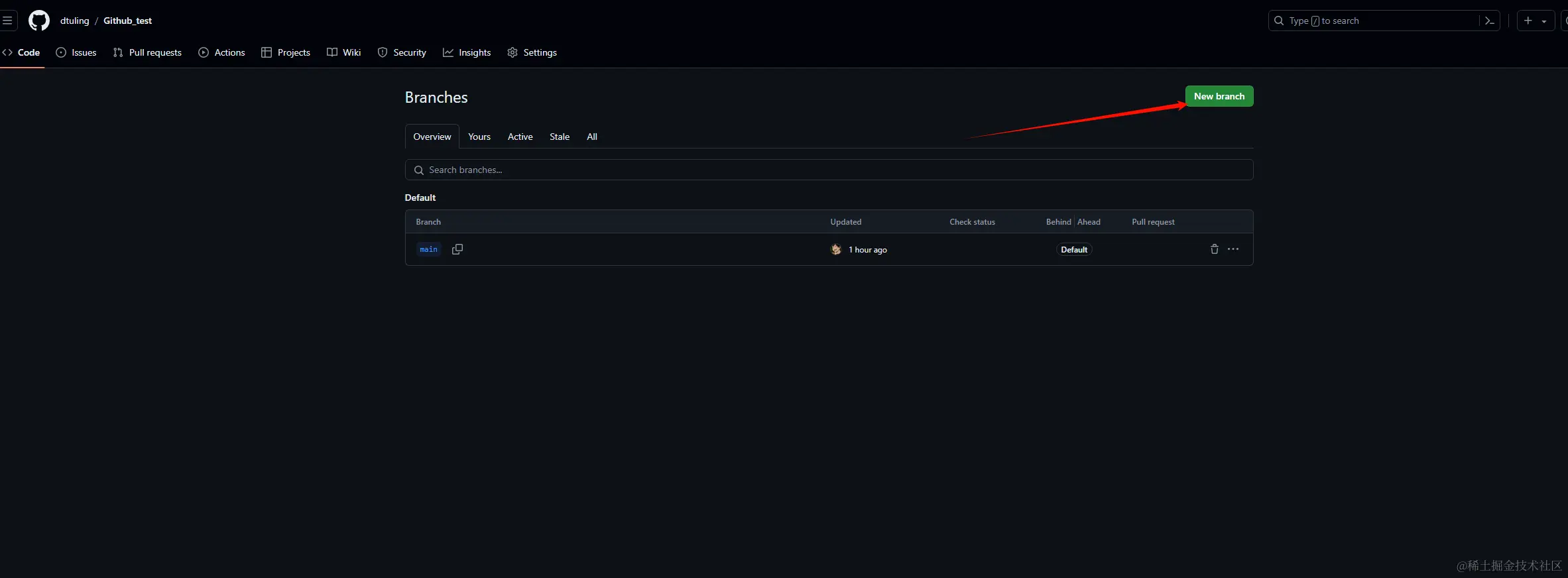1568x578 pixels.
Task: Open the Pull requests tab
Action: (x=147, y=52)
